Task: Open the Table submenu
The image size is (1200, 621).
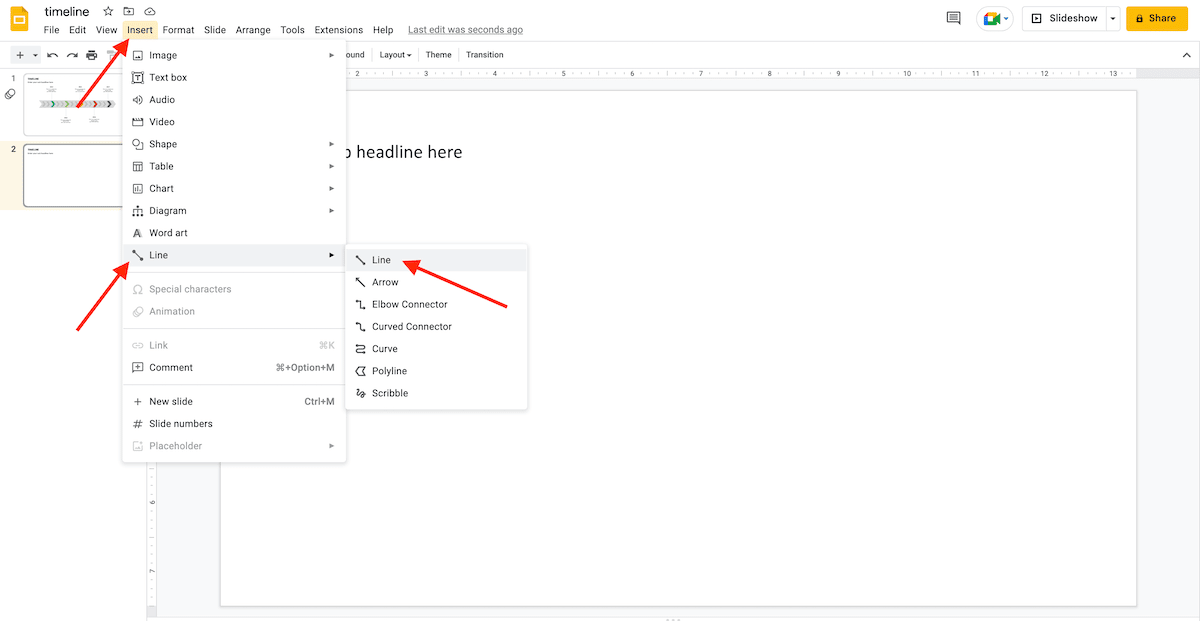Action: tap(234, 166)
